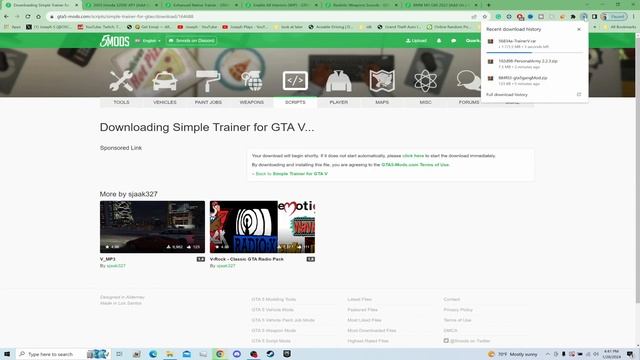640x360 pixels.
Task: Click the Upload button in header
Action: pyautogui.click(x=416, y=41)
